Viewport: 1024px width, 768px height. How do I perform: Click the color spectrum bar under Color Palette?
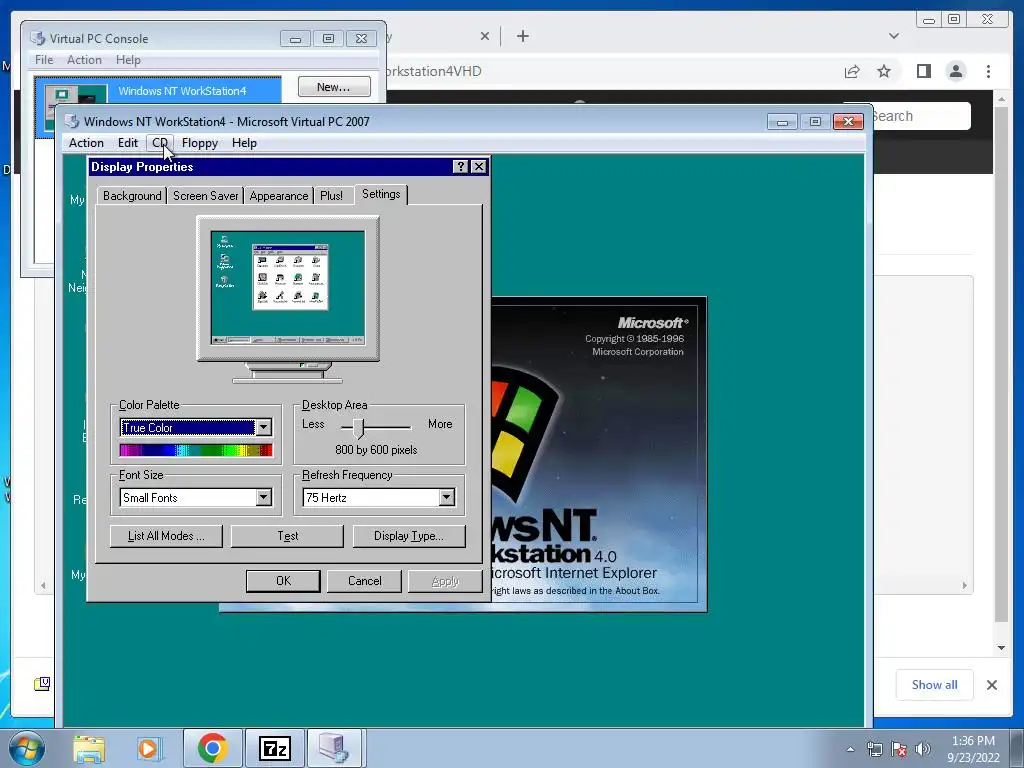tap(196, 450)
